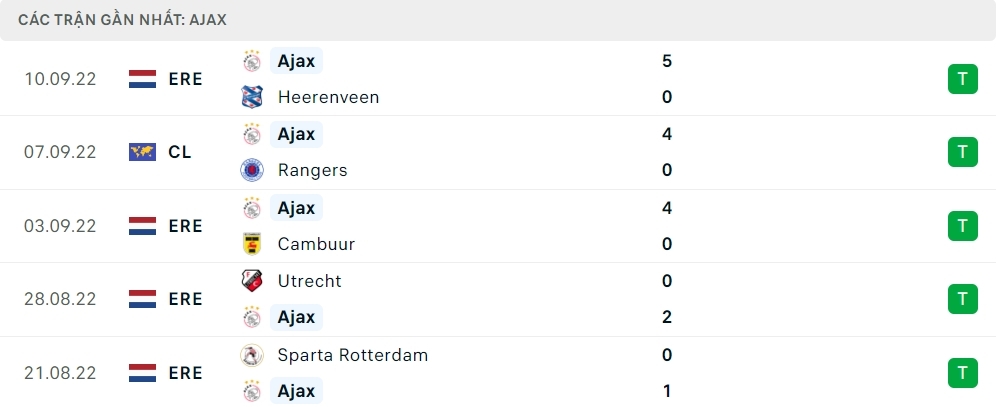Click the Ajax crest in the Rangers match
The height and width of the screenshot is (407, 997).
coord(252,134)
